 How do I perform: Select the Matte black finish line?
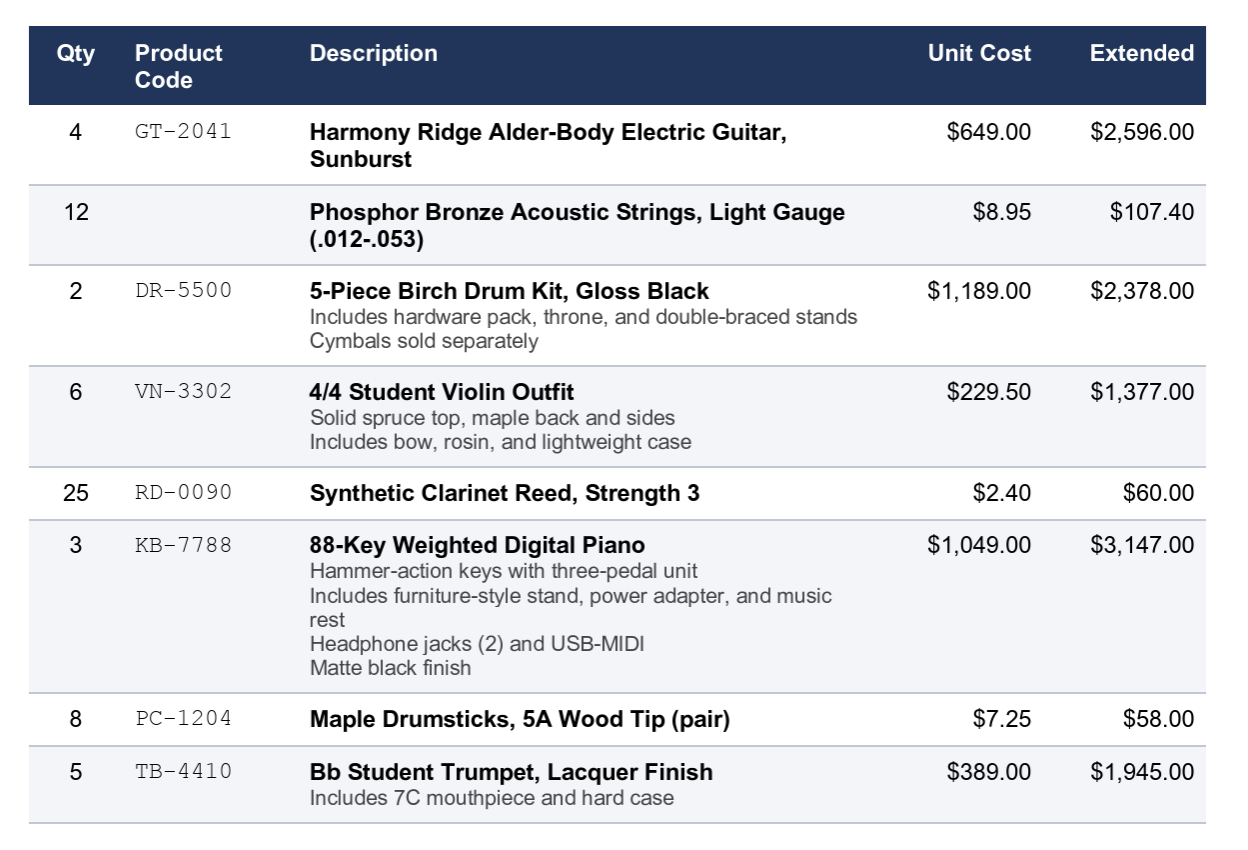(x=390, y=668)
